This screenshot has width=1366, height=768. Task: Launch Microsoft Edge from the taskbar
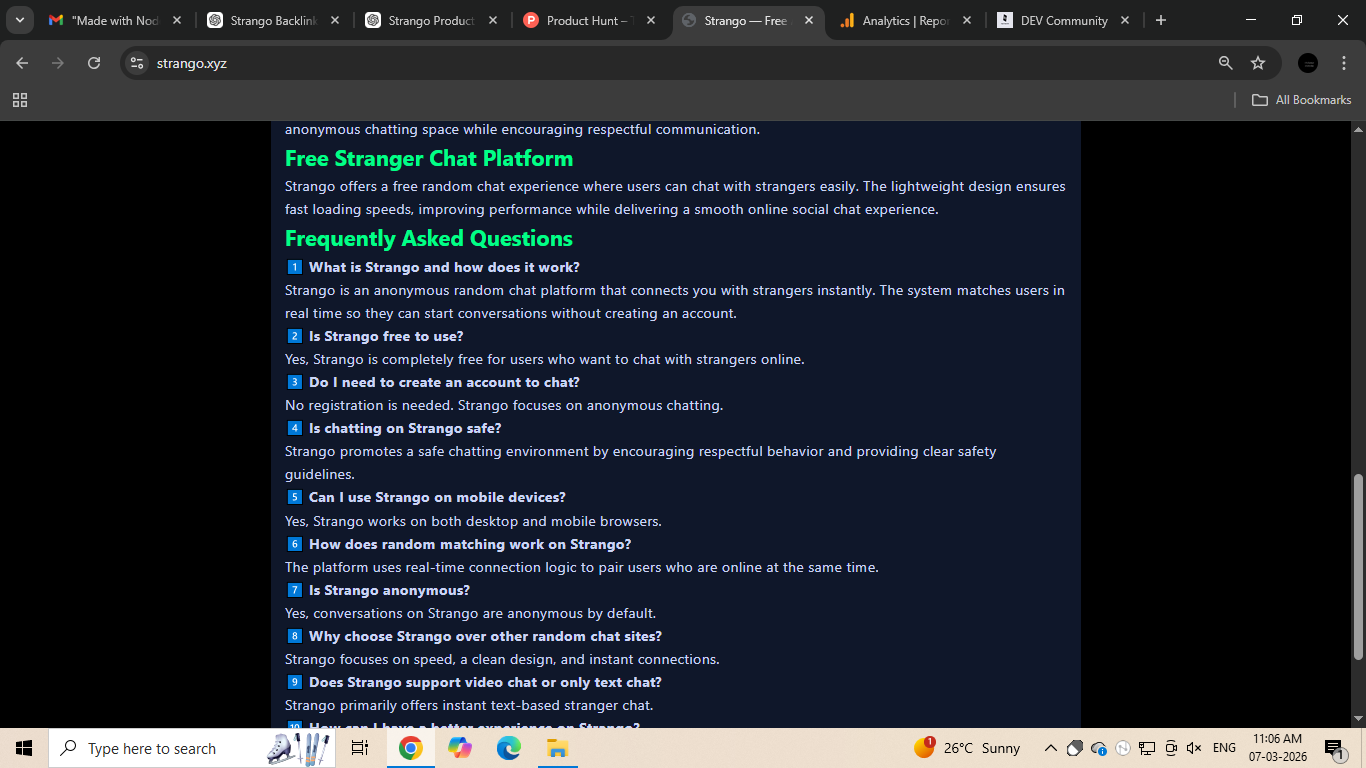tap(508, 747)
